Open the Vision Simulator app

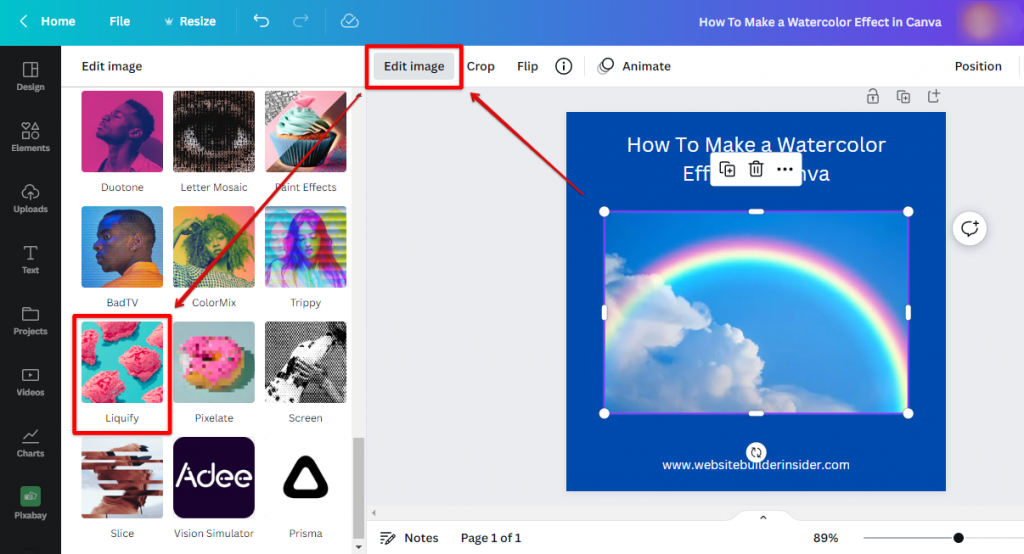pos(214,478)
